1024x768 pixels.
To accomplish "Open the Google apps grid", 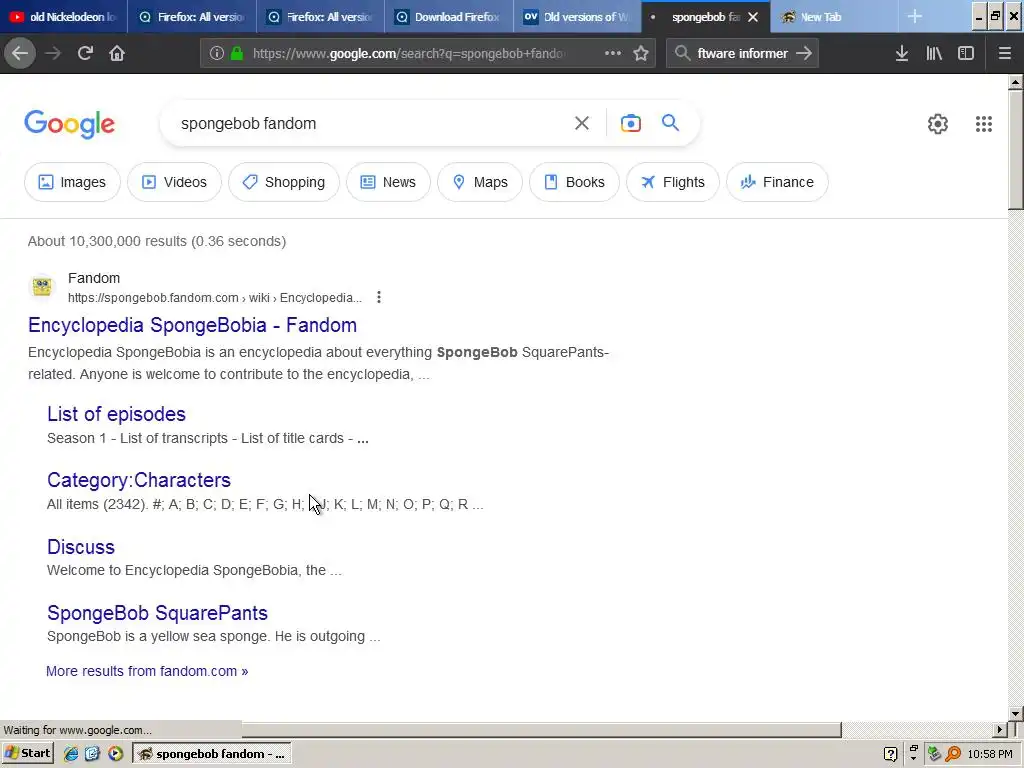I will (984, 123).
